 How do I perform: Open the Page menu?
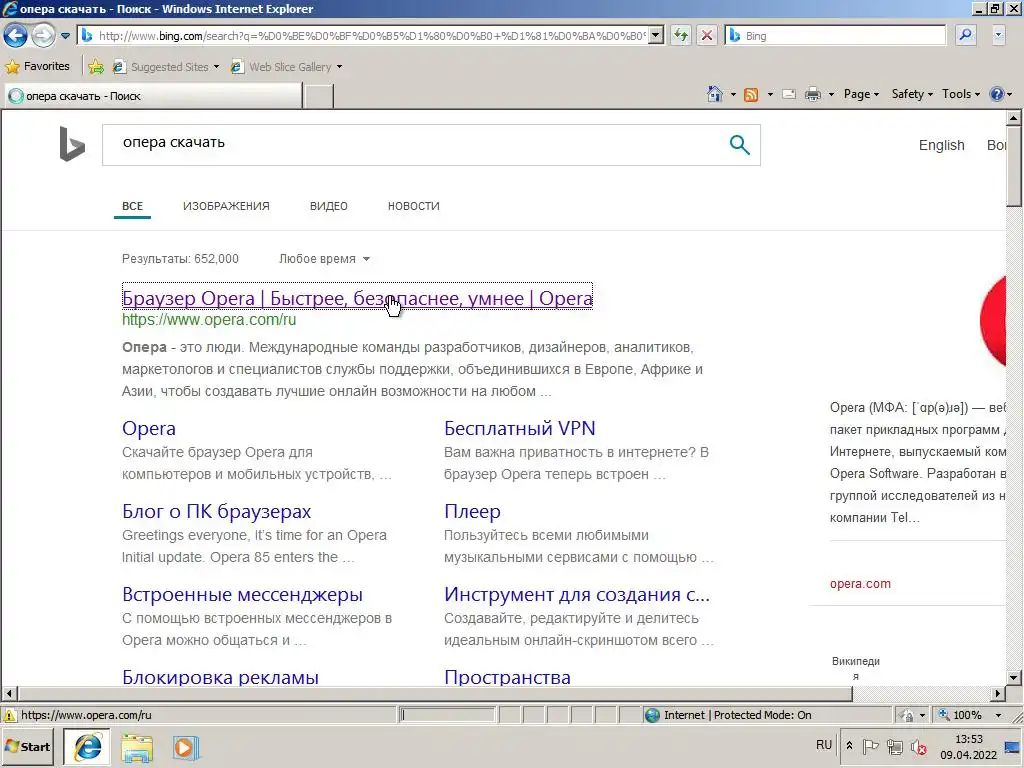[861, 94]
